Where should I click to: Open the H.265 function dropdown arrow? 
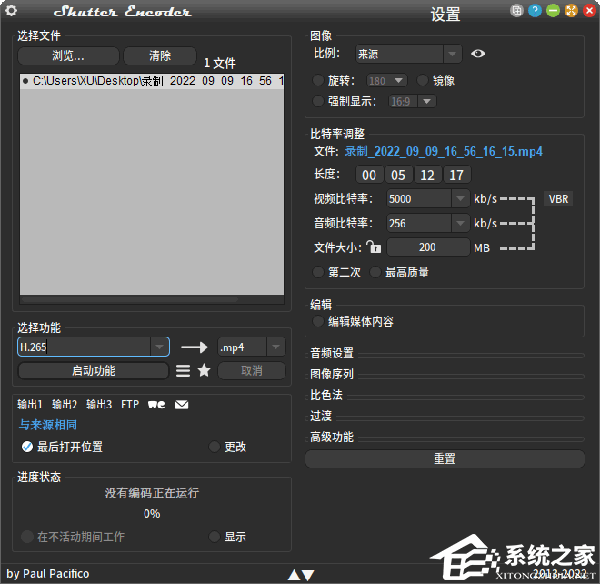(x=160, y=347)
